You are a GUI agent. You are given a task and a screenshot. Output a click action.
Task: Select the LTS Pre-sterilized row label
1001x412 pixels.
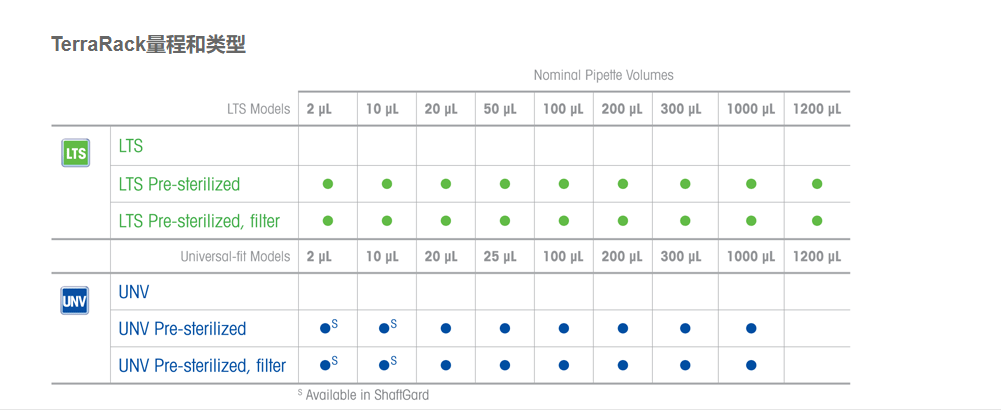click(179, 184)
